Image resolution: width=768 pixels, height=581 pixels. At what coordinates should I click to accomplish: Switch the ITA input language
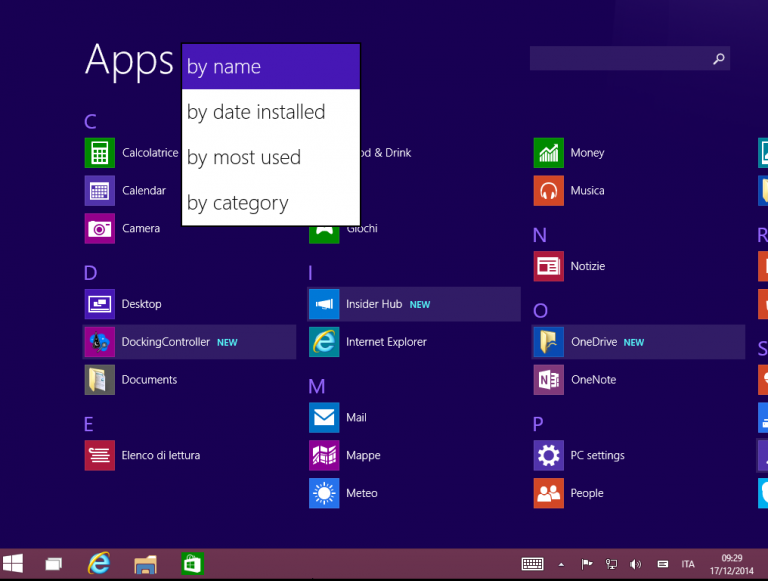pyautogui.click(x=688, y=564)
